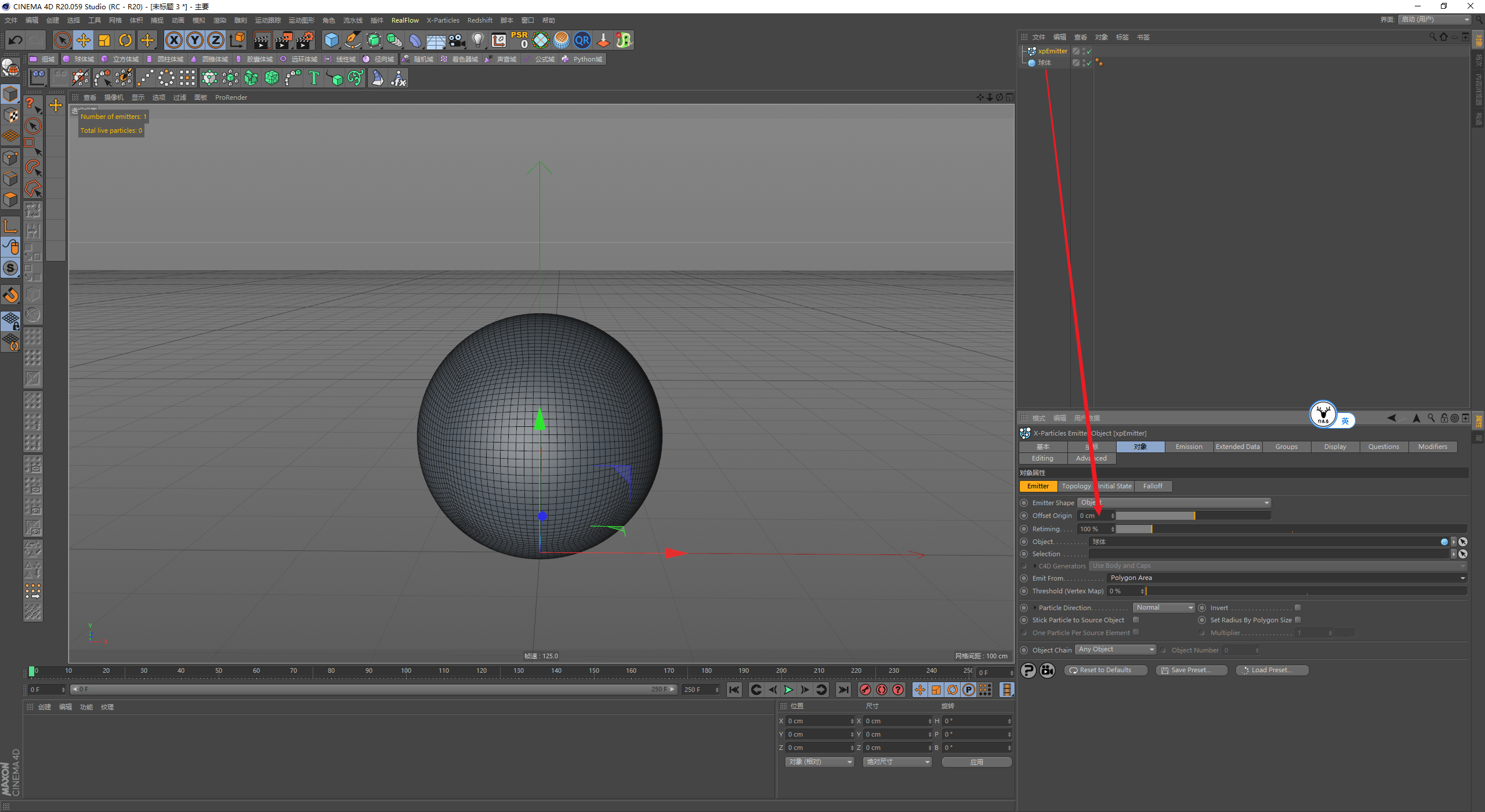Toggle Invert checkbox in particle direction
Screen dimensions: 1485x812
pyautogui.click(x=1297, y=607)
